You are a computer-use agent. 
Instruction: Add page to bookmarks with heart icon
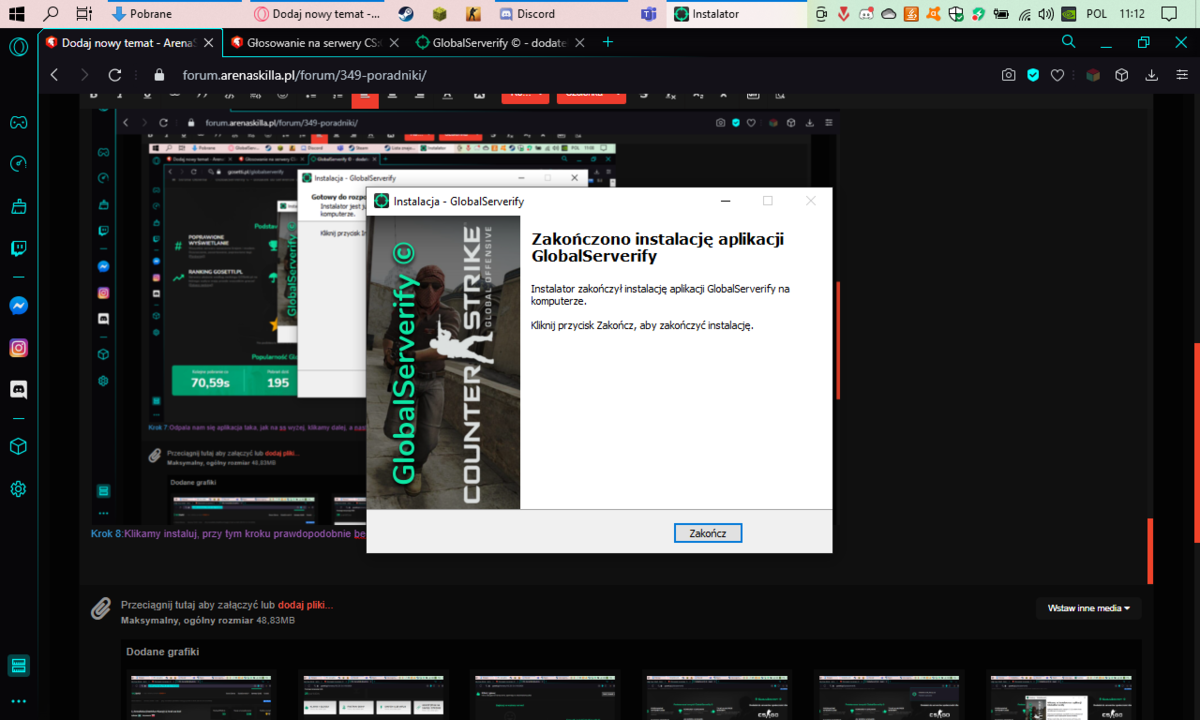1057,75
